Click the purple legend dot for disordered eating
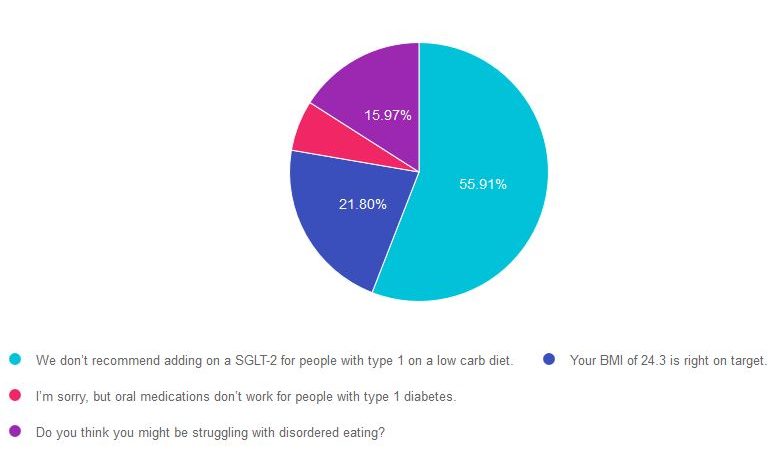 tap(15, 432)
